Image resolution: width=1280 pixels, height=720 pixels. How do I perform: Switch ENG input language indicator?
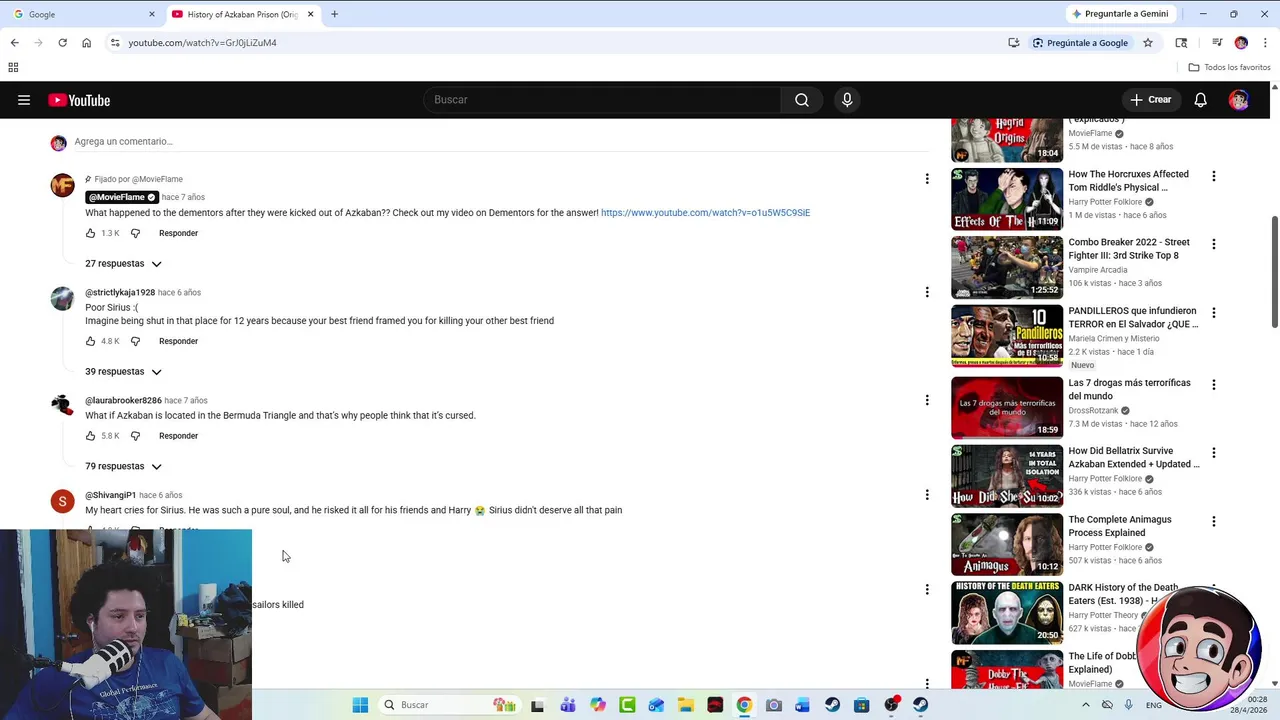(x=1153, y=705)
